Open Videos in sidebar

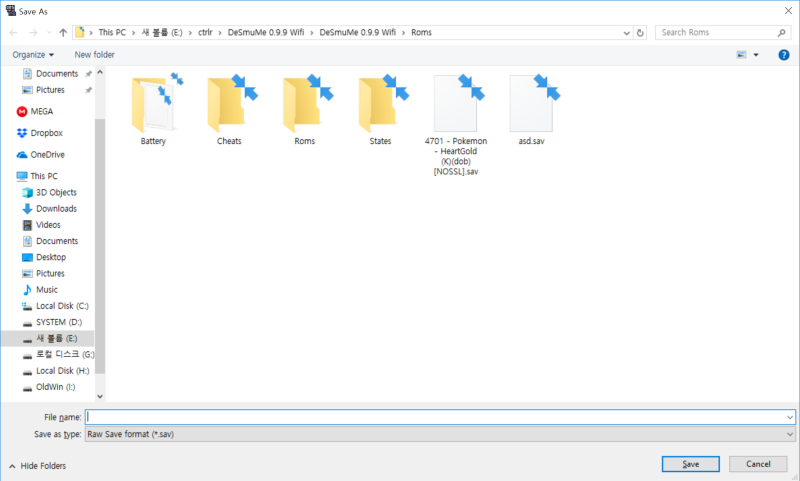coord(41,225)
